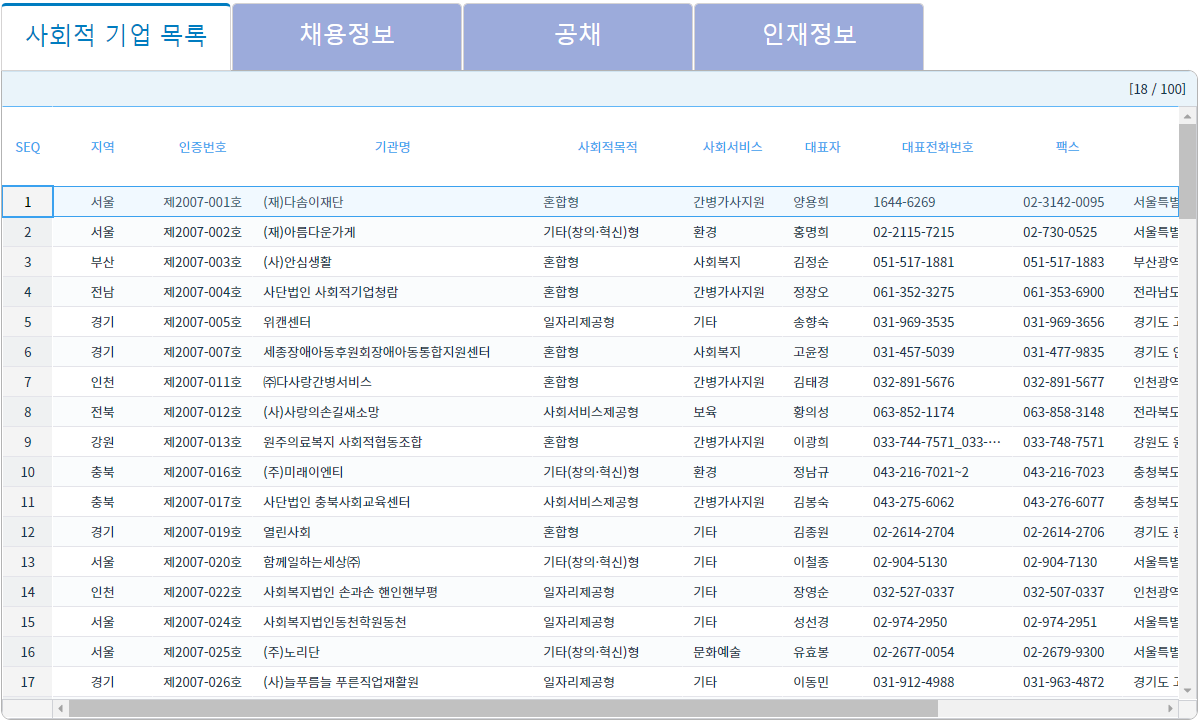Click the [18 / 100] record counter
Image resolution: width=1200 pixels, height=722 pixels.
(x=1157, y=89)
